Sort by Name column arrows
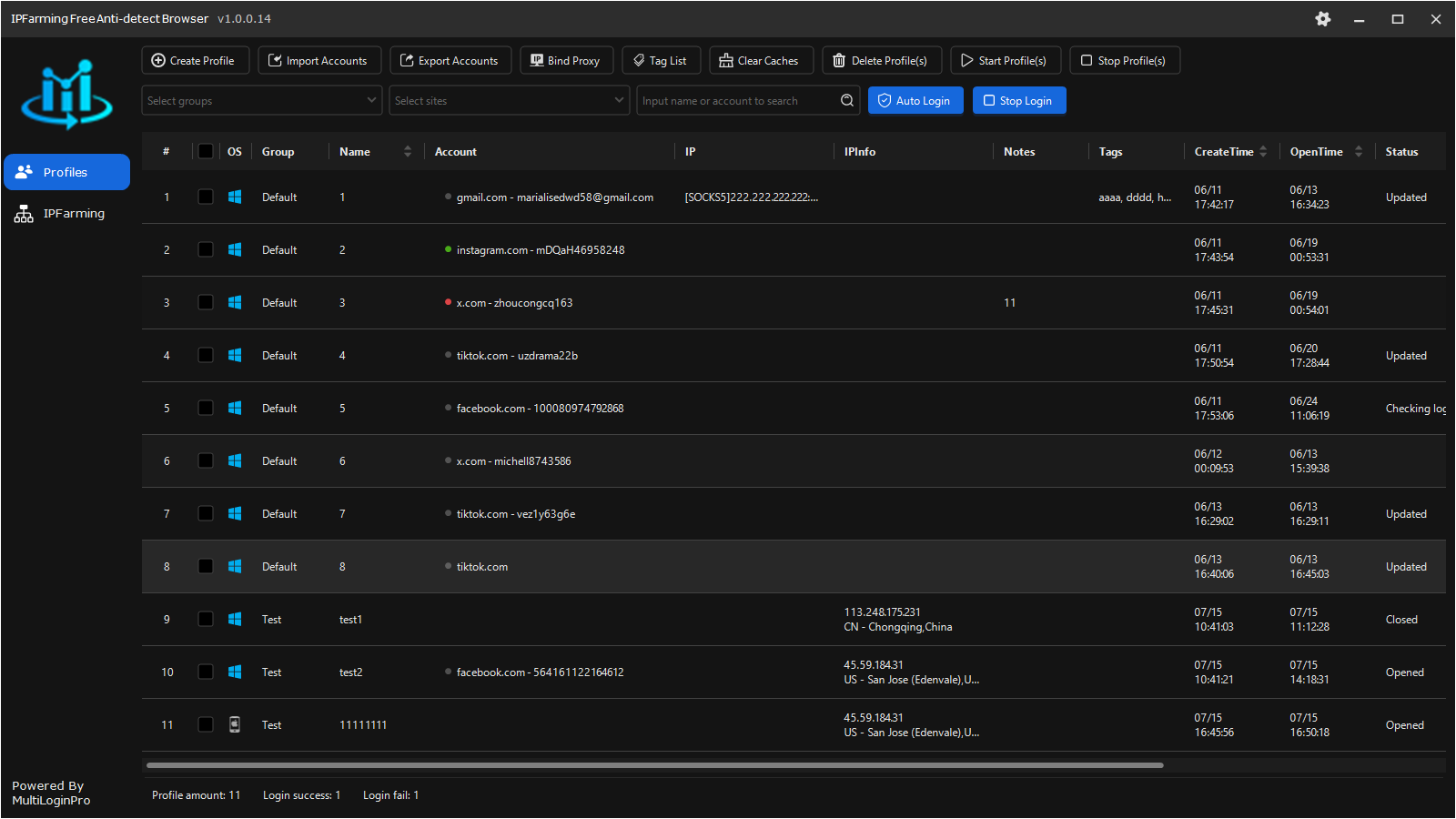 tap(408, 152)
